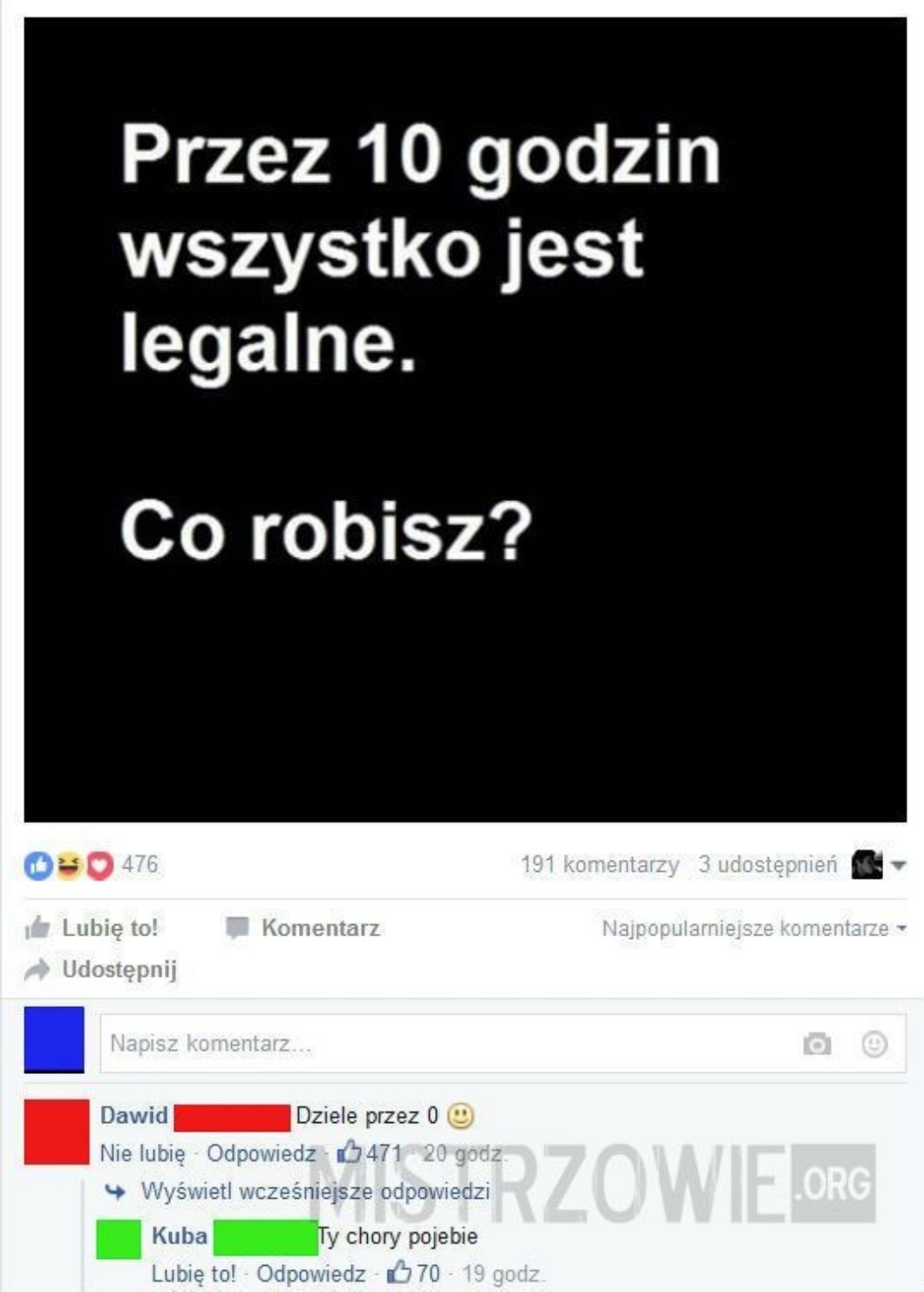Click the thumbs-up icon beside 70
Viewport: 924px width, 1292px height.
[398, 1272]
